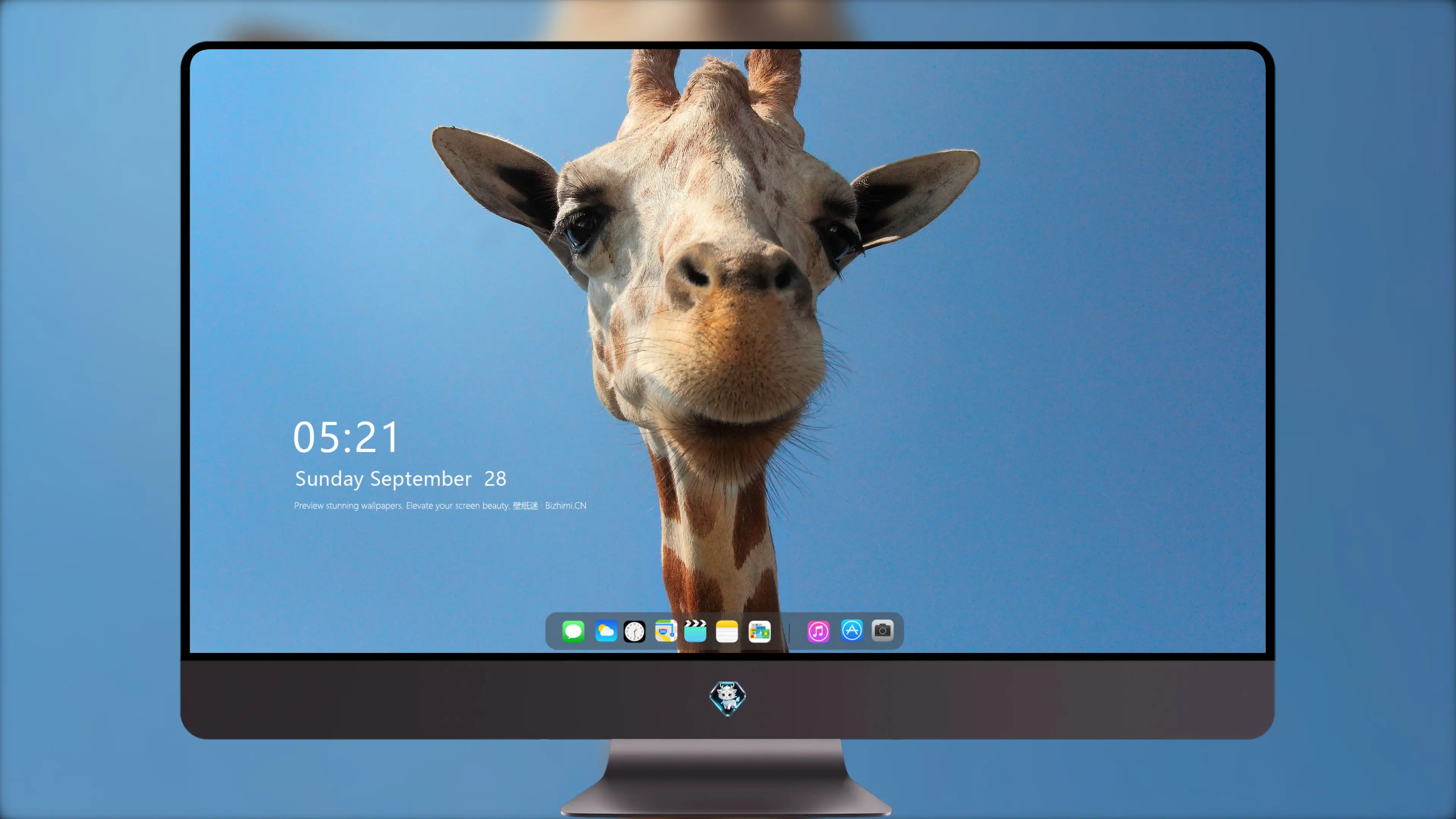Open the green Messages app in dock
This screenshot has height=819, width=1456.
coord(573,631)
